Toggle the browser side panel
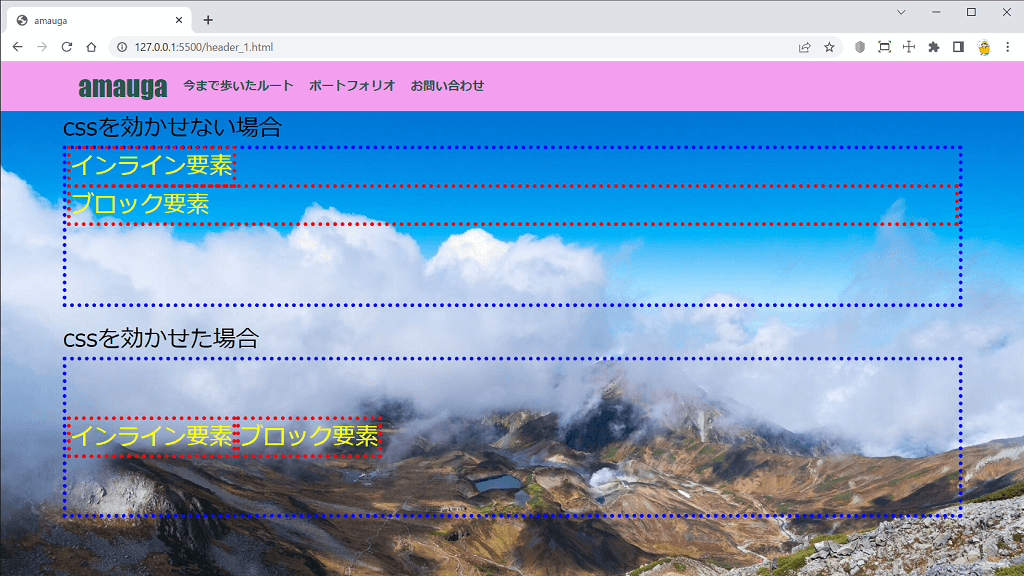The height and width of the screenshot is (576, 1024). pyautogui.click(x=958, y=47)
